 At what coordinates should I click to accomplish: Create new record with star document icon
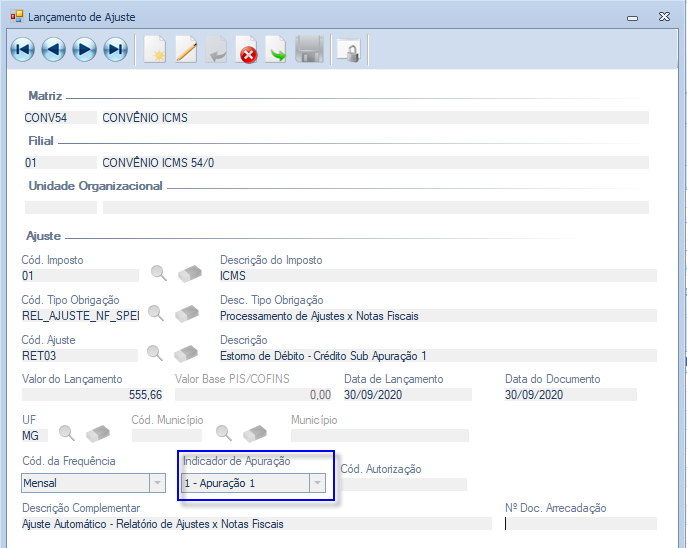pyautogui.click(x=155, y=49)
